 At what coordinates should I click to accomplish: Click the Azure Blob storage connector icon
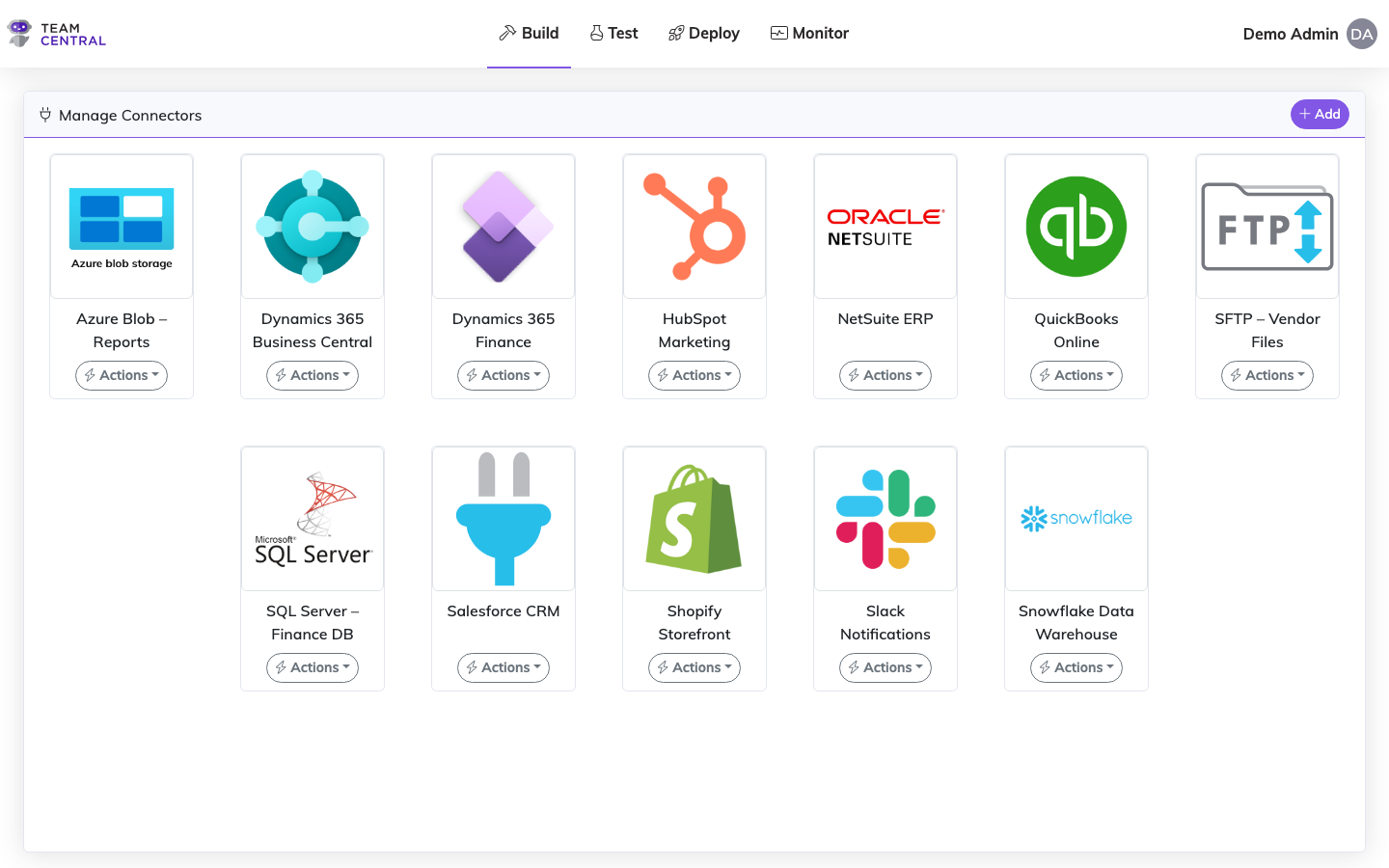(122, 227)
